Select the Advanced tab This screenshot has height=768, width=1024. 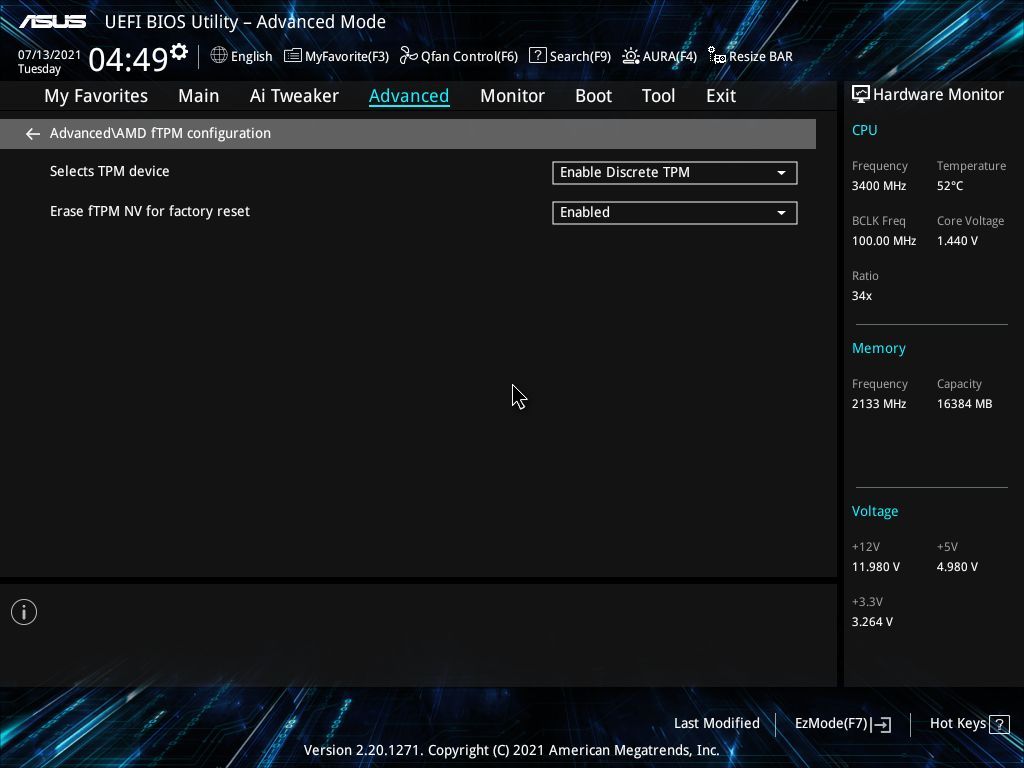(x=409, y=96)
